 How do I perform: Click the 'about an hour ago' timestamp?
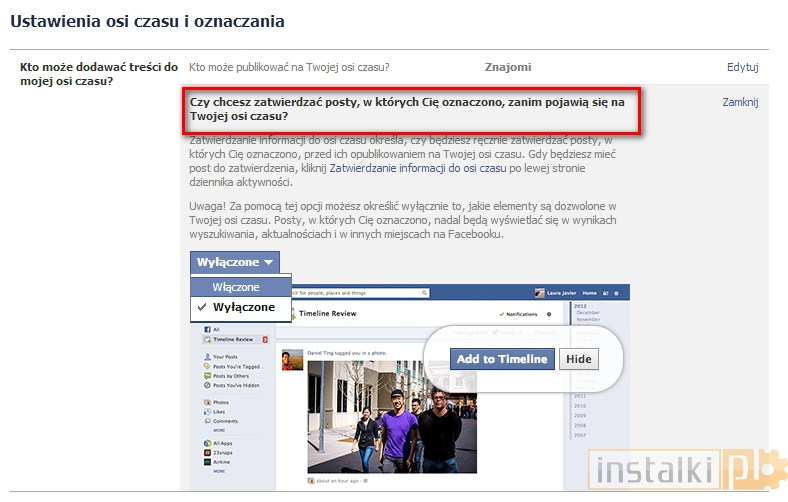tap(339, 481)
